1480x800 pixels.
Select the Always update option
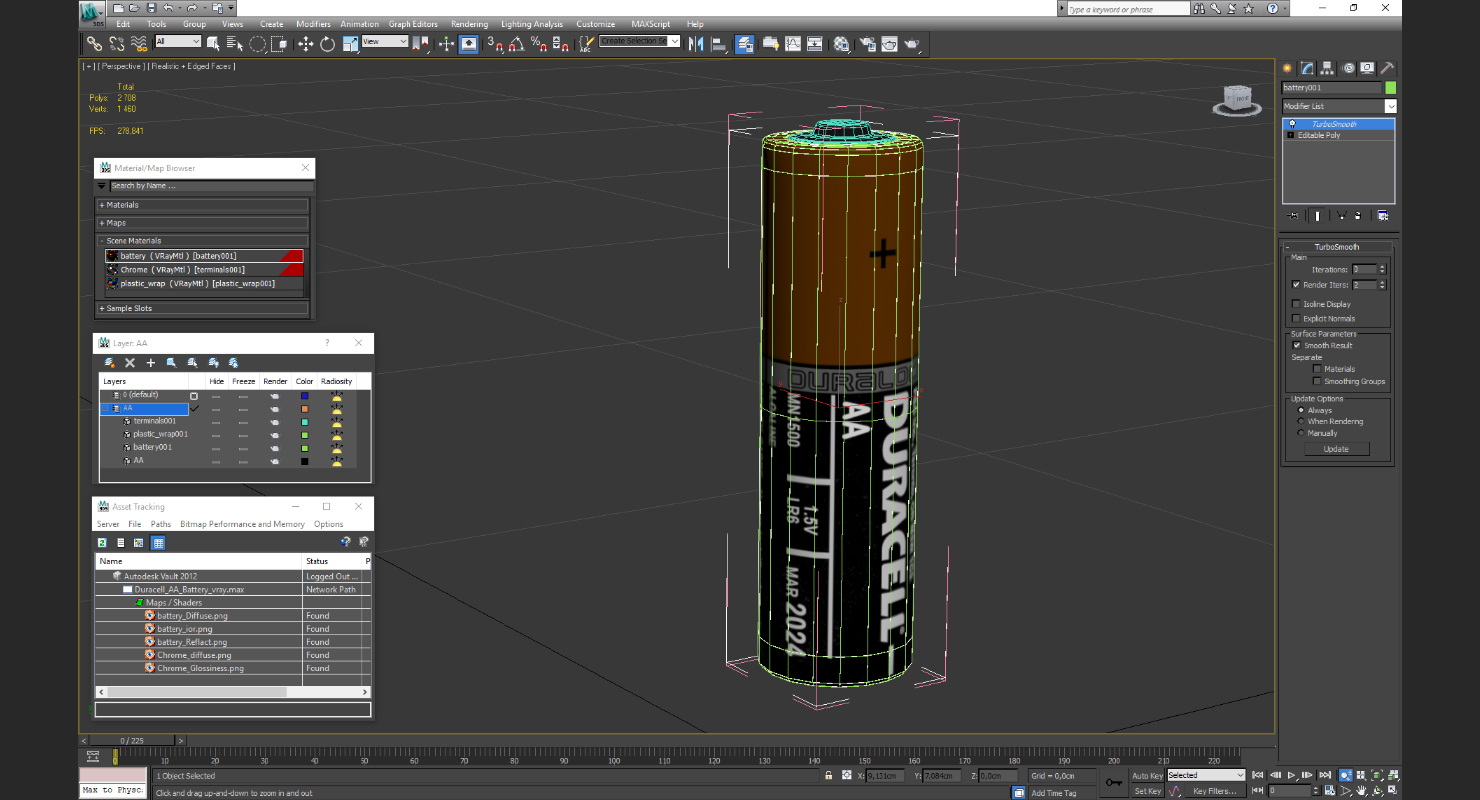1300,410
